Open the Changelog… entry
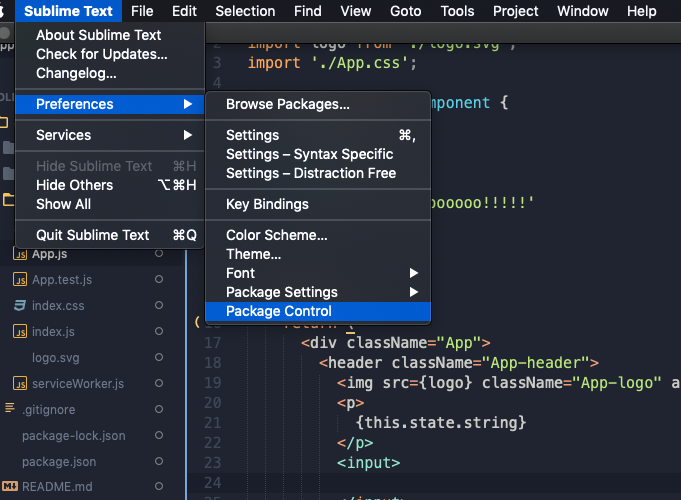Image resolution: width=681 pixels, height=500 pixels. pos(109,73)
